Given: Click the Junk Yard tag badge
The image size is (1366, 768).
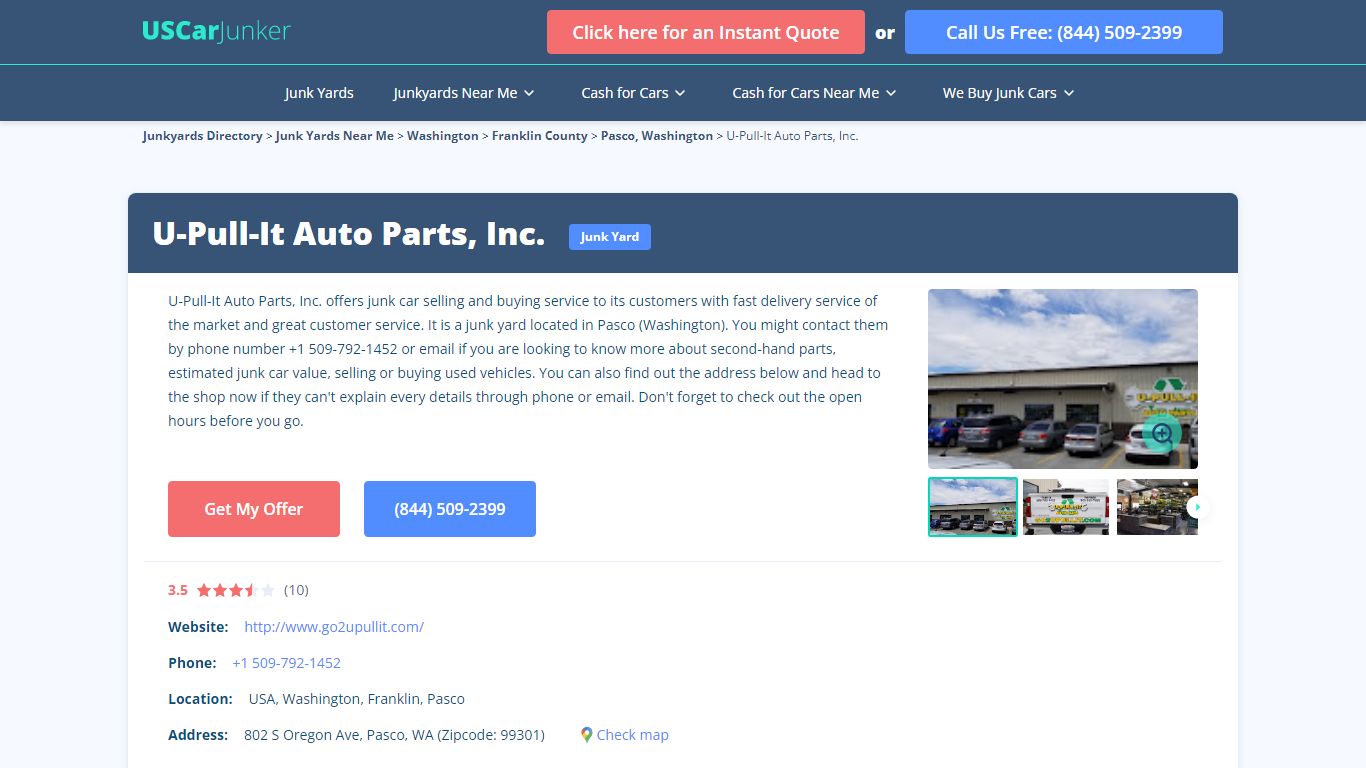Looking at the screenshot, I should 610,237.
